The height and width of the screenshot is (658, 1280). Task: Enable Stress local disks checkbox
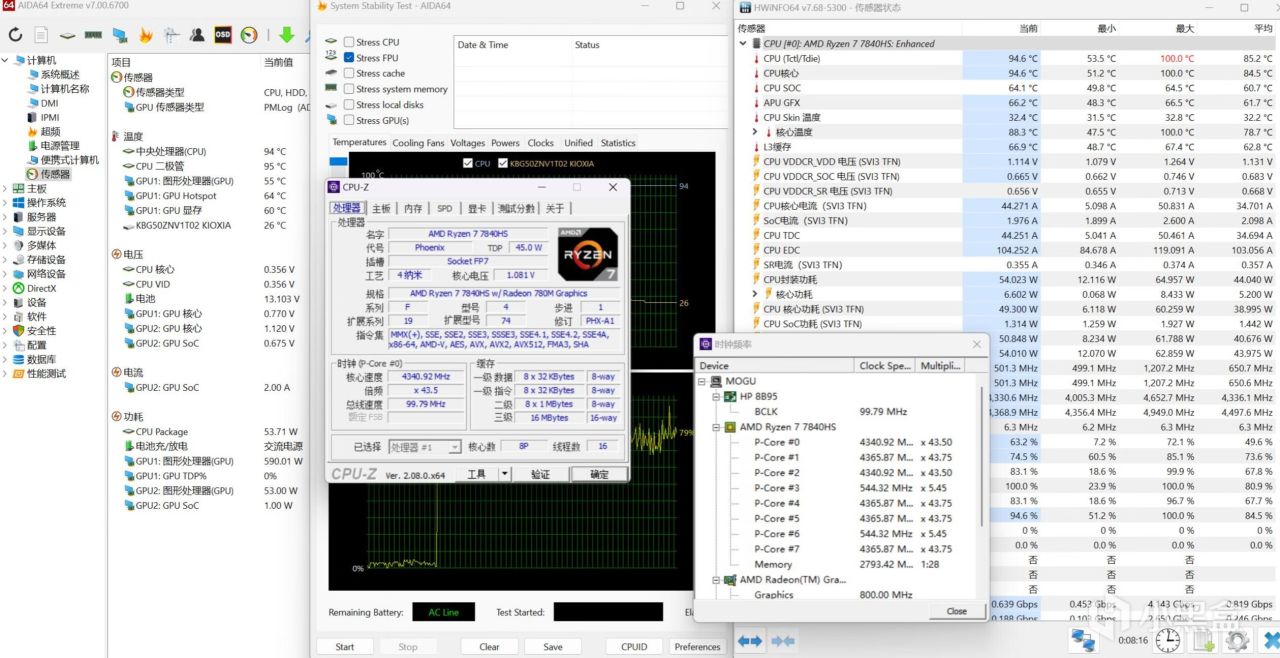[x=349, y=105]
